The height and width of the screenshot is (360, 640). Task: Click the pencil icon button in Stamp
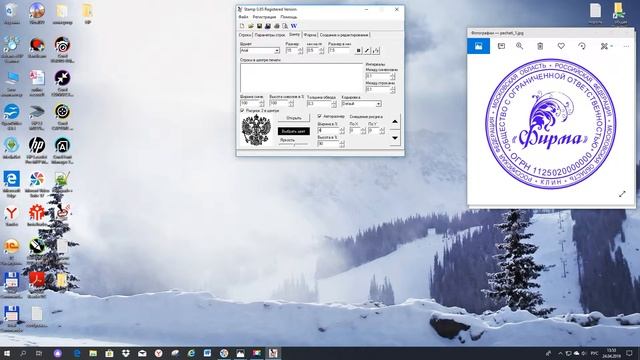coord(367,51)
